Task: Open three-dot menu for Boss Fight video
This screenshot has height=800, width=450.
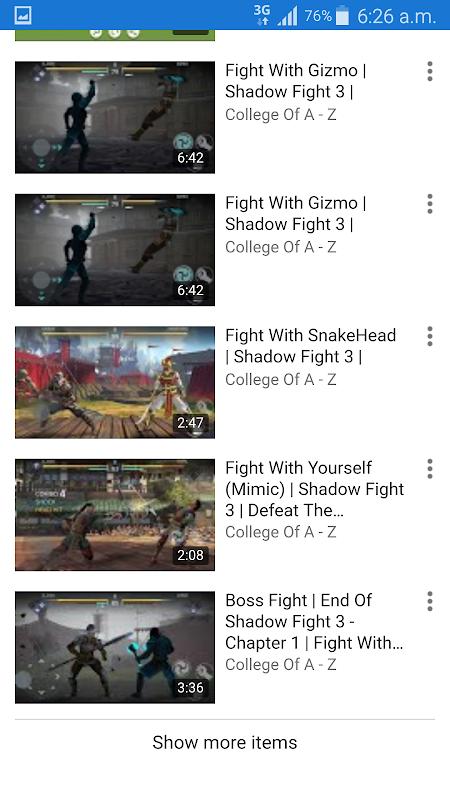Action: coord(430,602)
